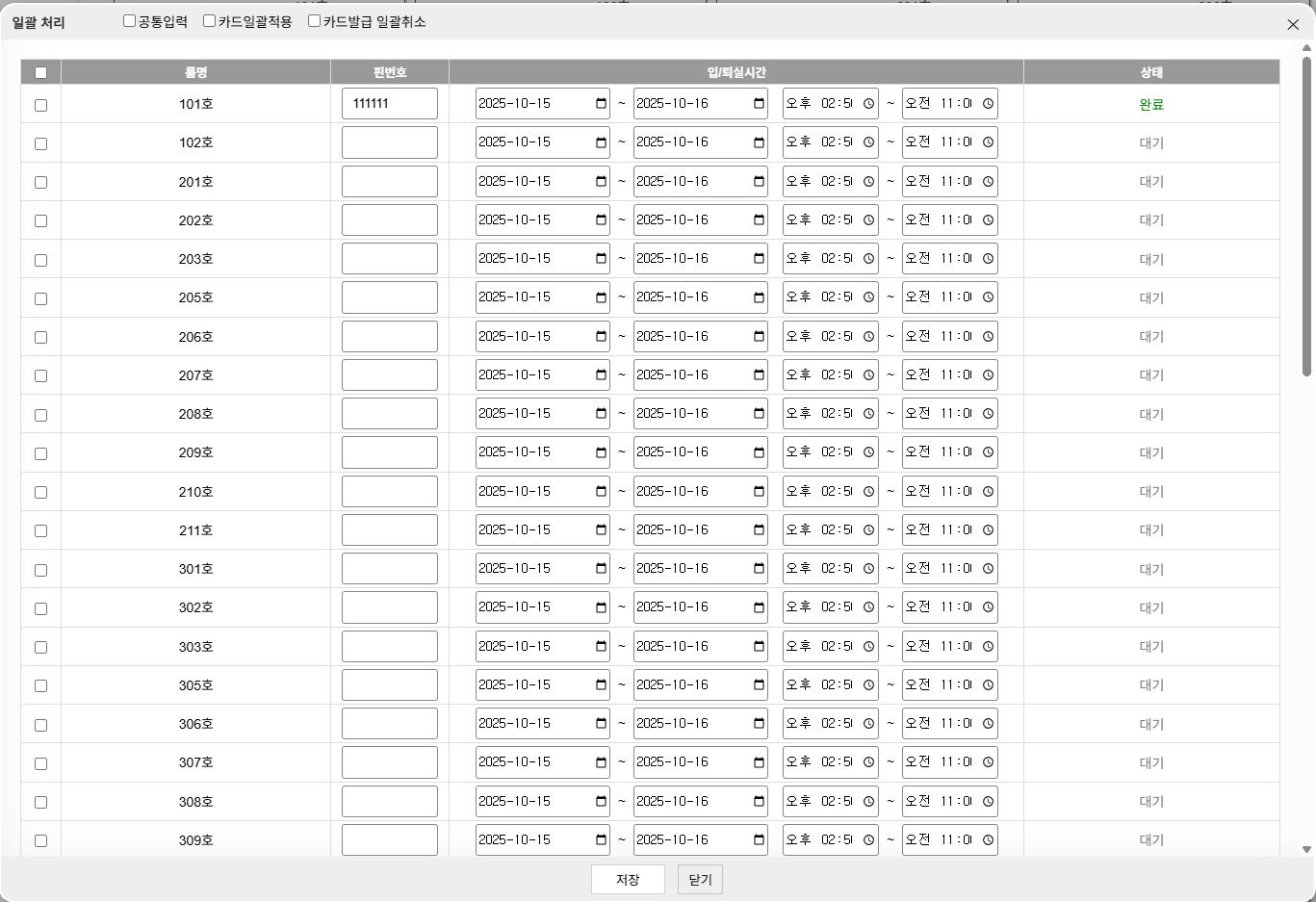Screen dimensions: 1316x902
Task: Close the 일괄 처리 dialog with X
Action: [x=1293, y=24]
